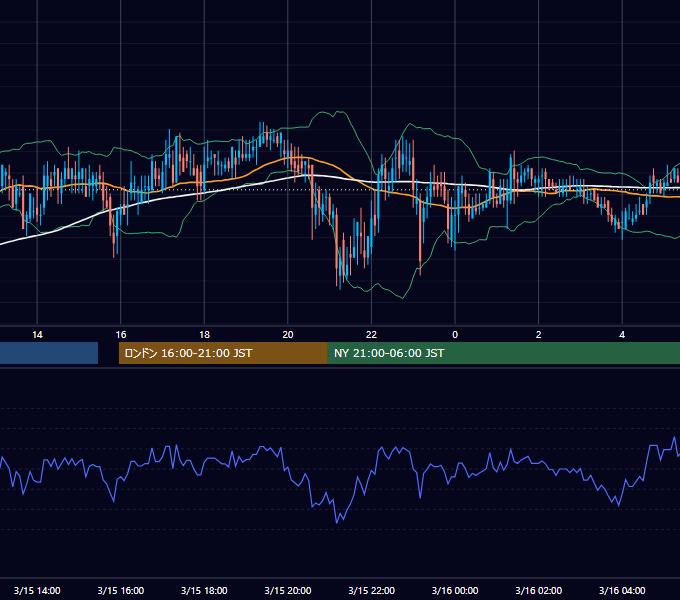
Task: Click the London 16:00-21:00 JST session bar
Action: click(223, 353)
